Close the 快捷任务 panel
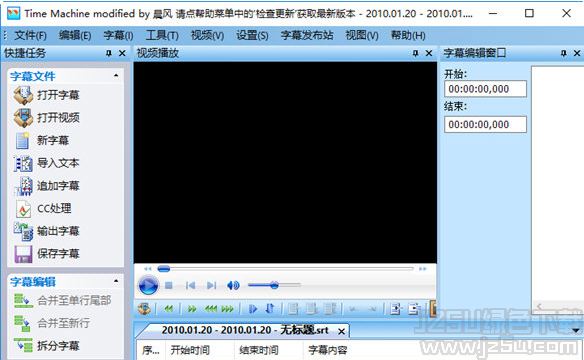This screenshot has height=360, width=584. pyautogui.click(x=122, y=53)
